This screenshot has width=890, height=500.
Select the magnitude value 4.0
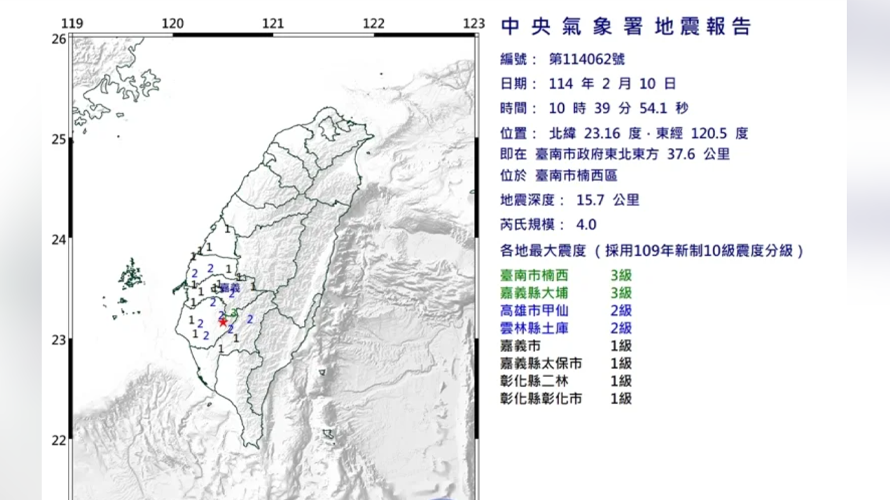586,225
